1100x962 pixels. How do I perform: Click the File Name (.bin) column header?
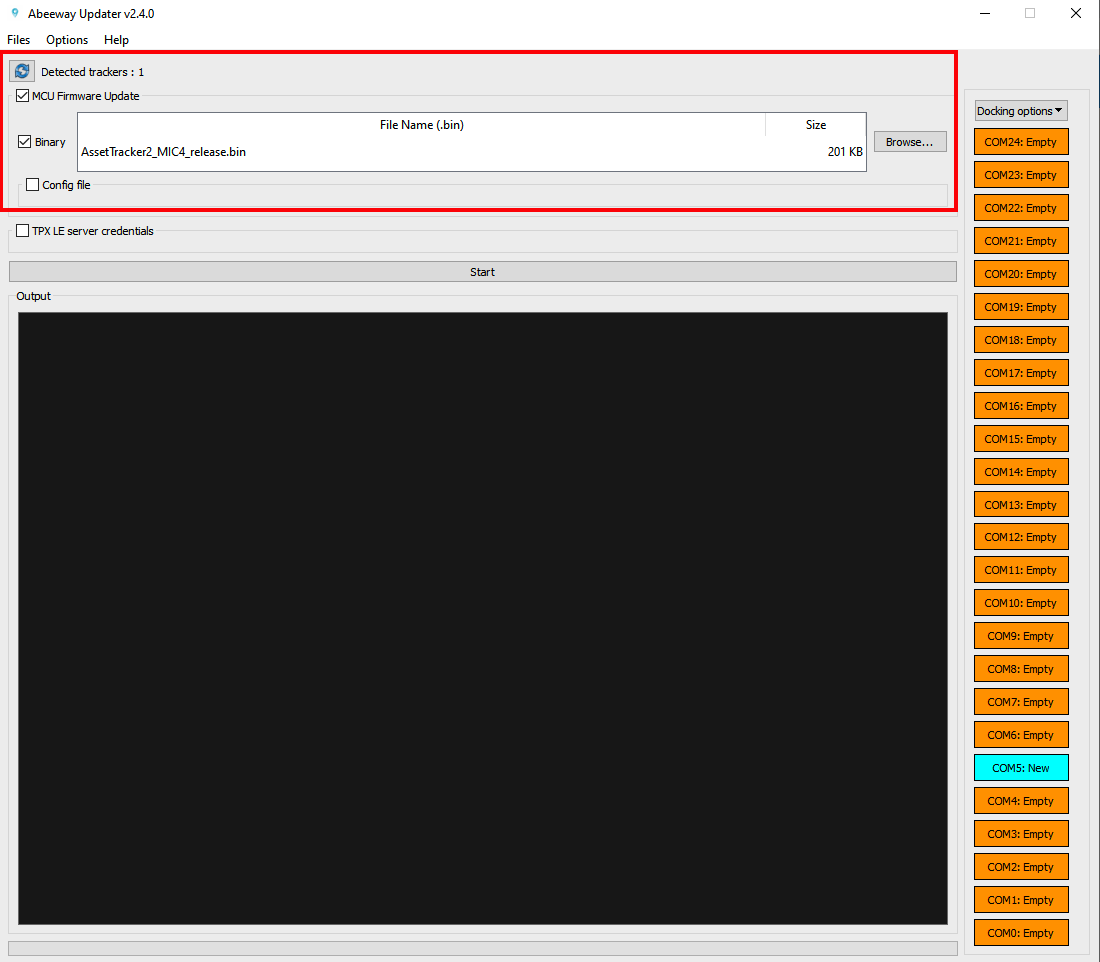422,125
